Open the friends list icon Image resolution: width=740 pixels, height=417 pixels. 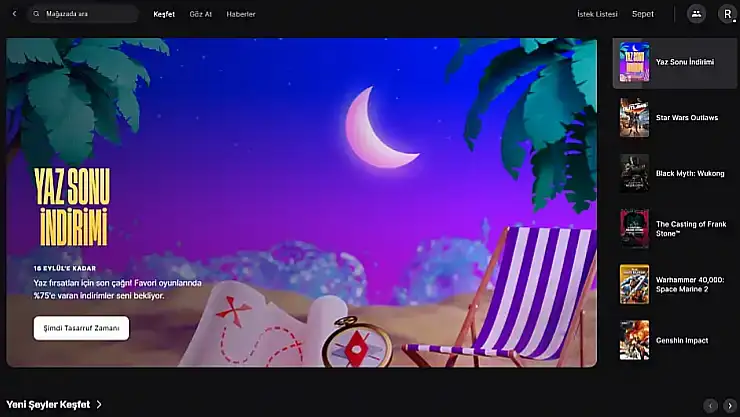697,14
